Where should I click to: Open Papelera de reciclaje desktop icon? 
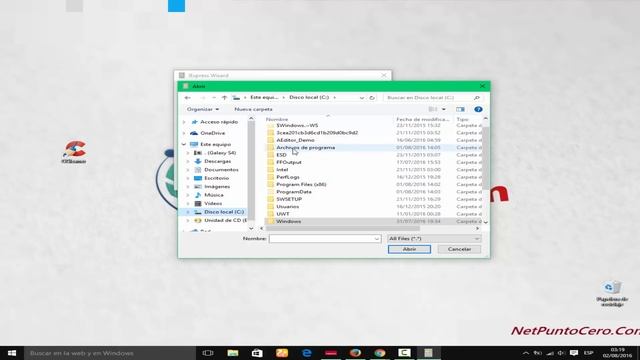pos(611,293)
